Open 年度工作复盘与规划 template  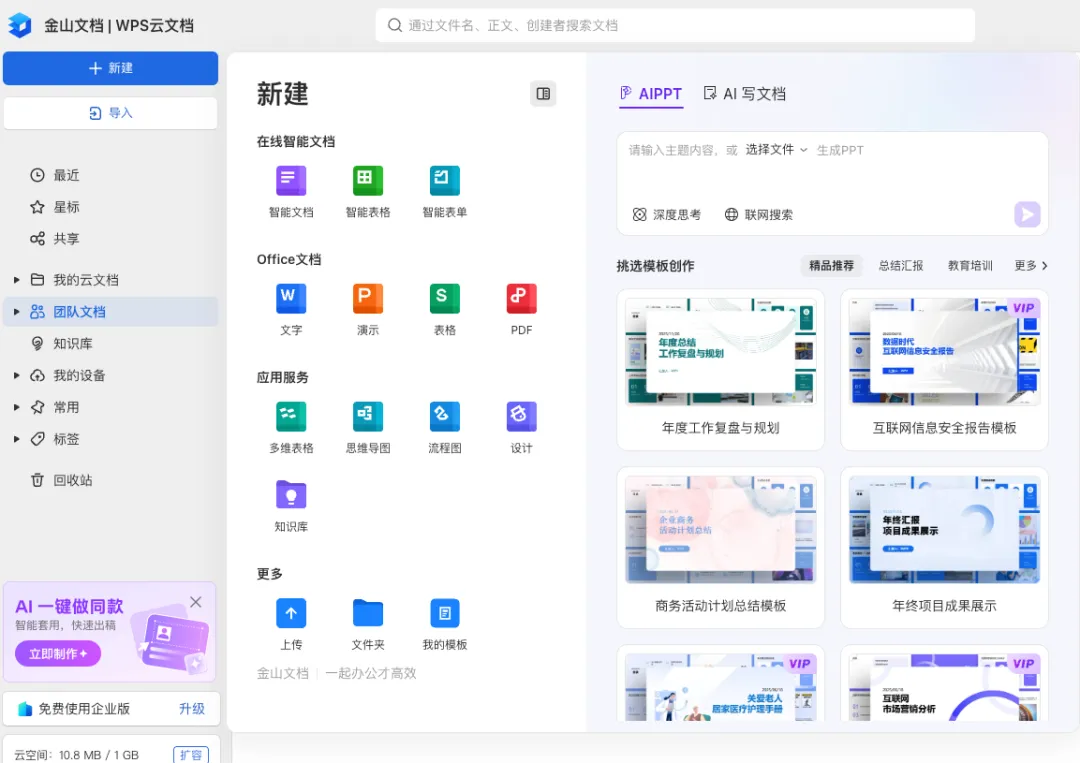(x=720, y=369)
